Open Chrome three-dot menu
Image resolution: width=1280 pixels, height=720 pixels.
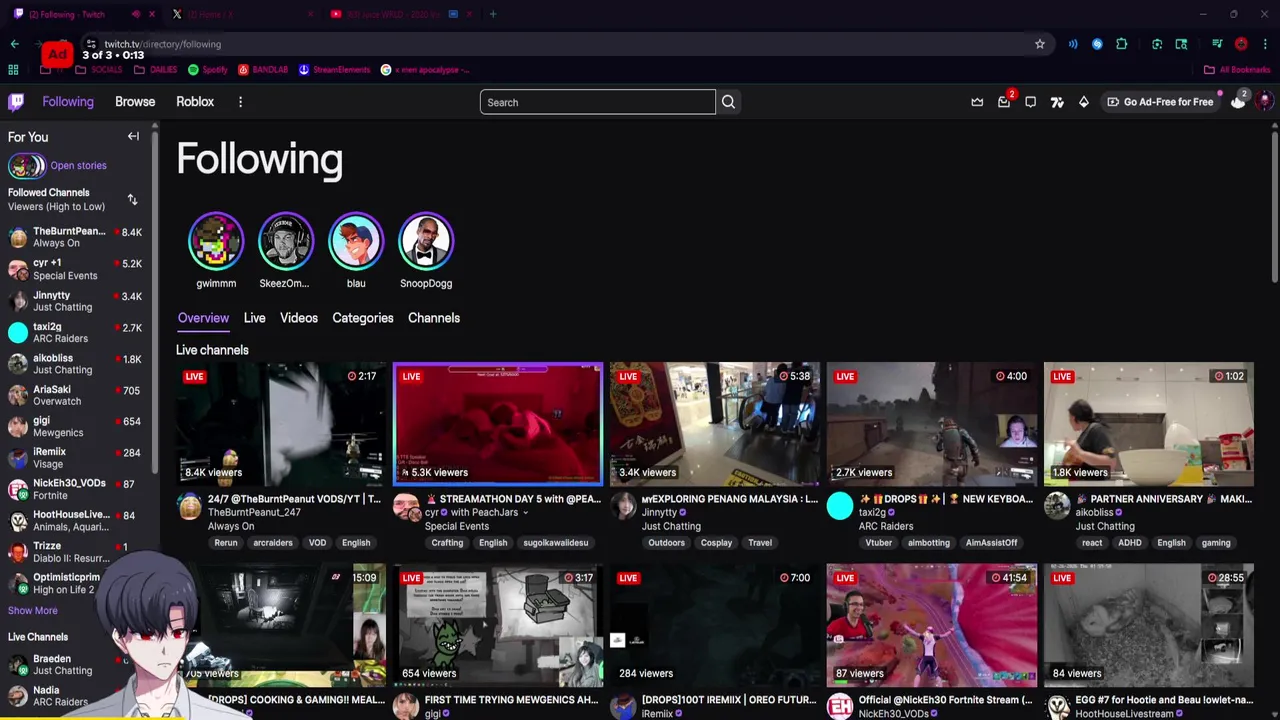point(1265,44)
